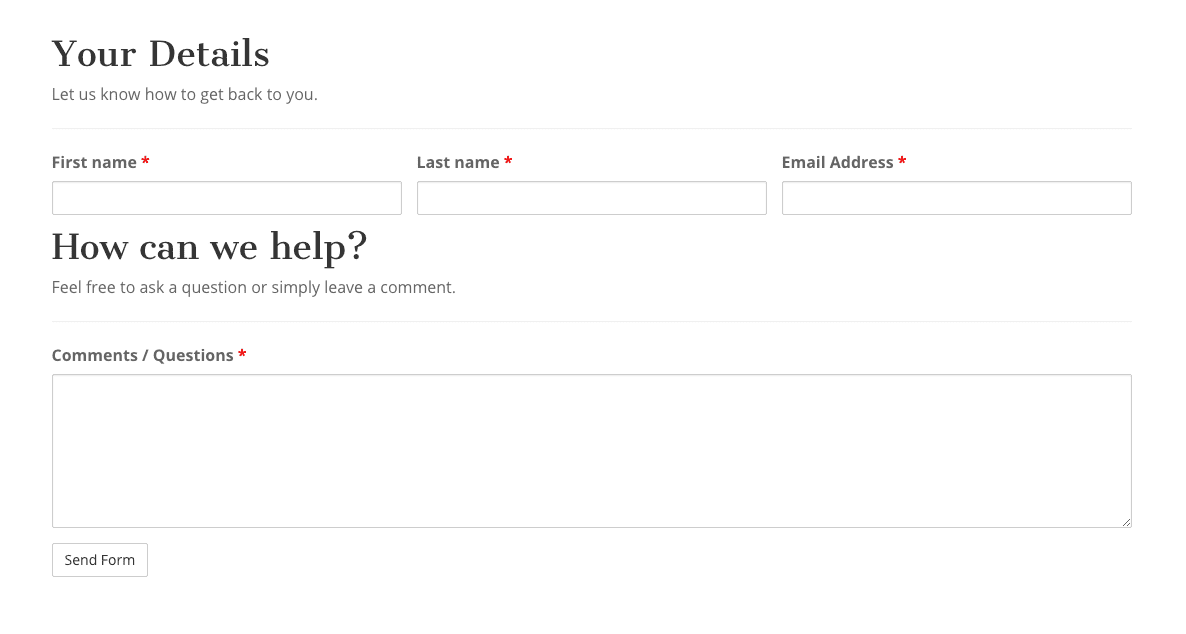The height and width of the screenshot is (634, 1186).
Task: Click the asterisk beside Comments / Questions
Action: pos(242,355)
